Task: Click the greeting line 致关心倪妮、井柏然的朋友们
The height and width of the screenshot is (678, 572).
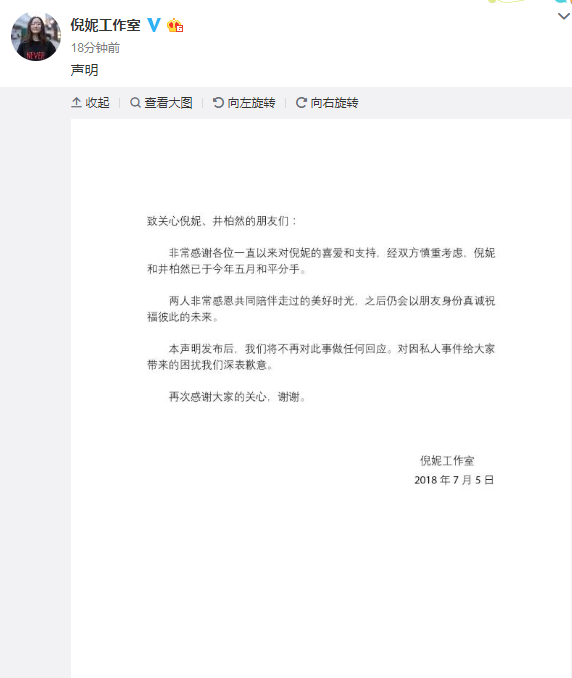Action: (222, 221)
